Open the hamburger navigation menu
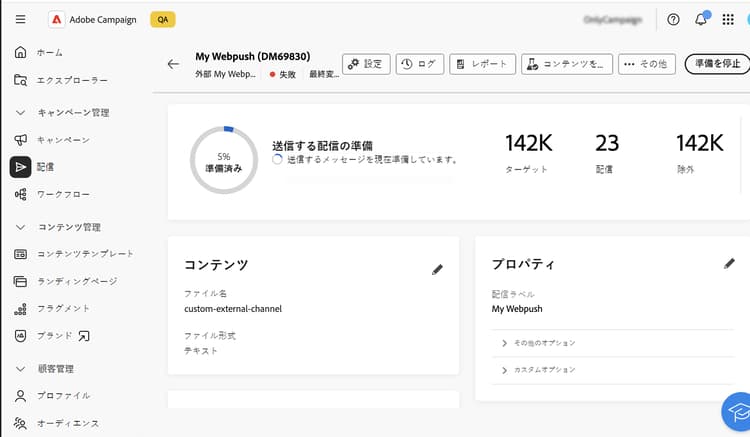This screenshot has width=750, height=437. tap(20, 19)
